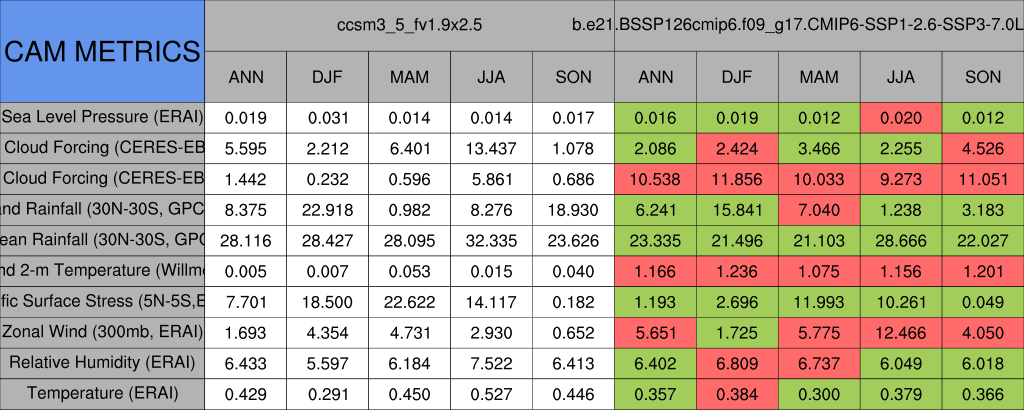Click ANN column header under ccsm3_5_fv1.9x2.5

[x=246, y=77]
